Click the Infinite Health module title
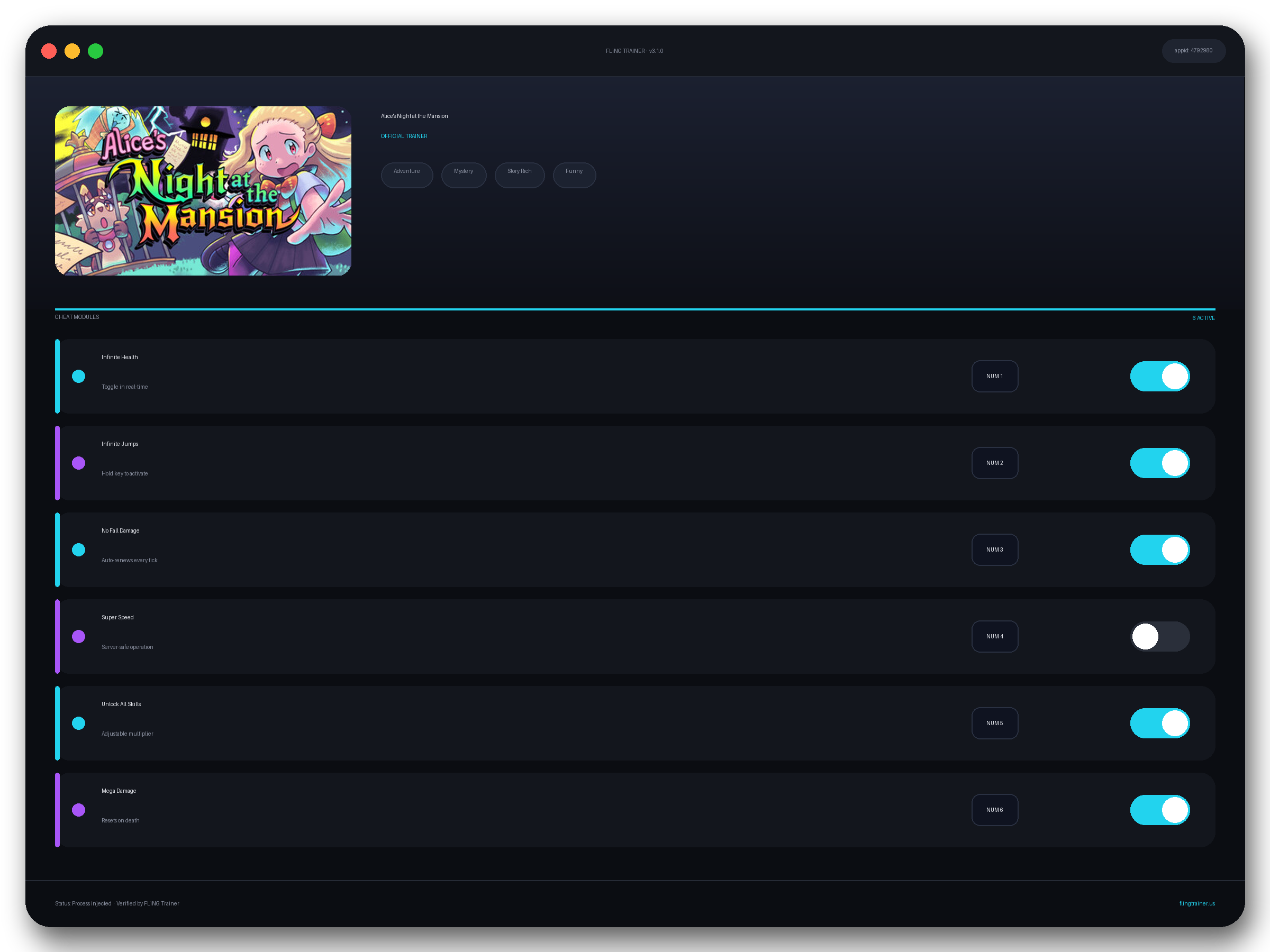The height and width of the screenshot is (952, 1270). click(x=120, y=357)
